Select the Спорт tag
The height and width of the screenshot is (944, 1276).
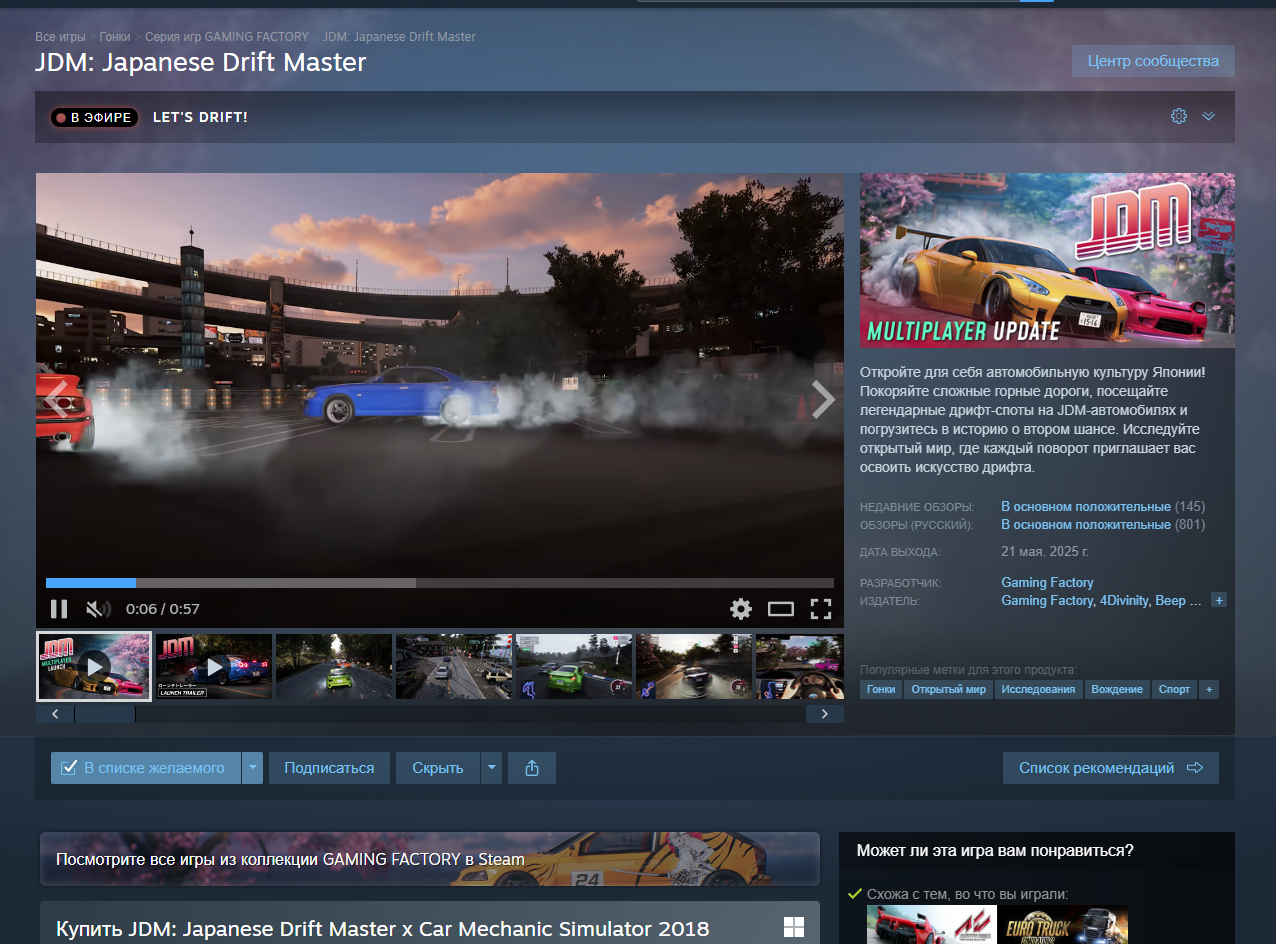[1174, 689]
